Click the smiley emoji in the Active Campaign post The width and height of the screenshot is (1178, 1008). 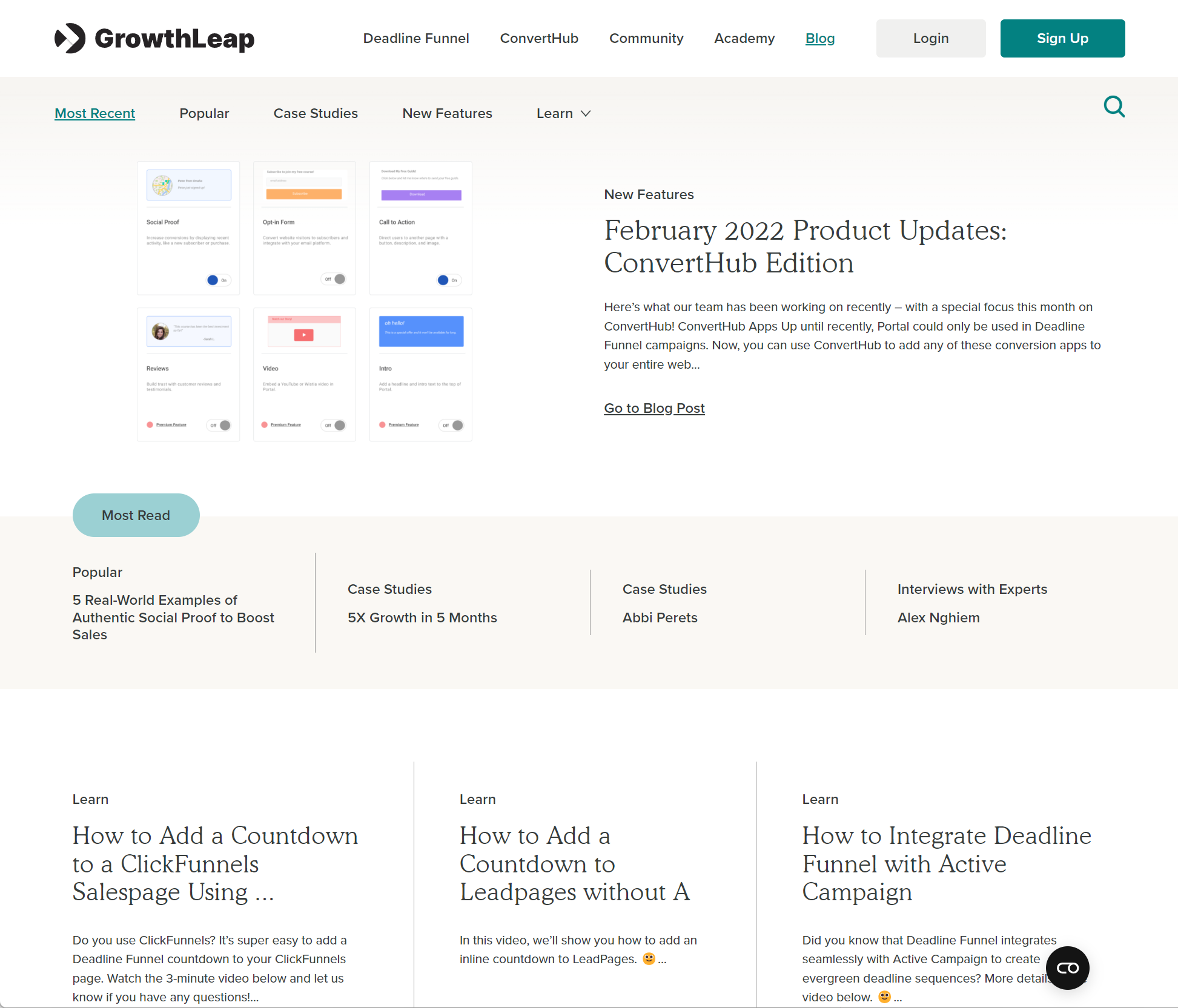885,996
